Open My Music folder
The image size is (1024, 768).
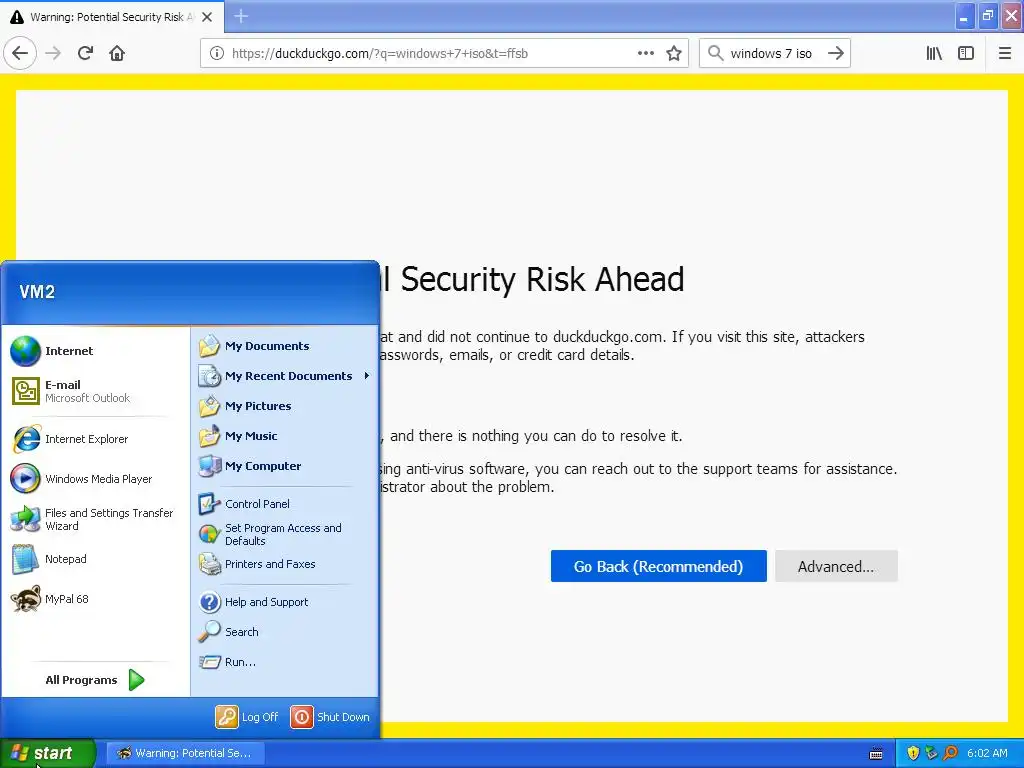(285, 436)
